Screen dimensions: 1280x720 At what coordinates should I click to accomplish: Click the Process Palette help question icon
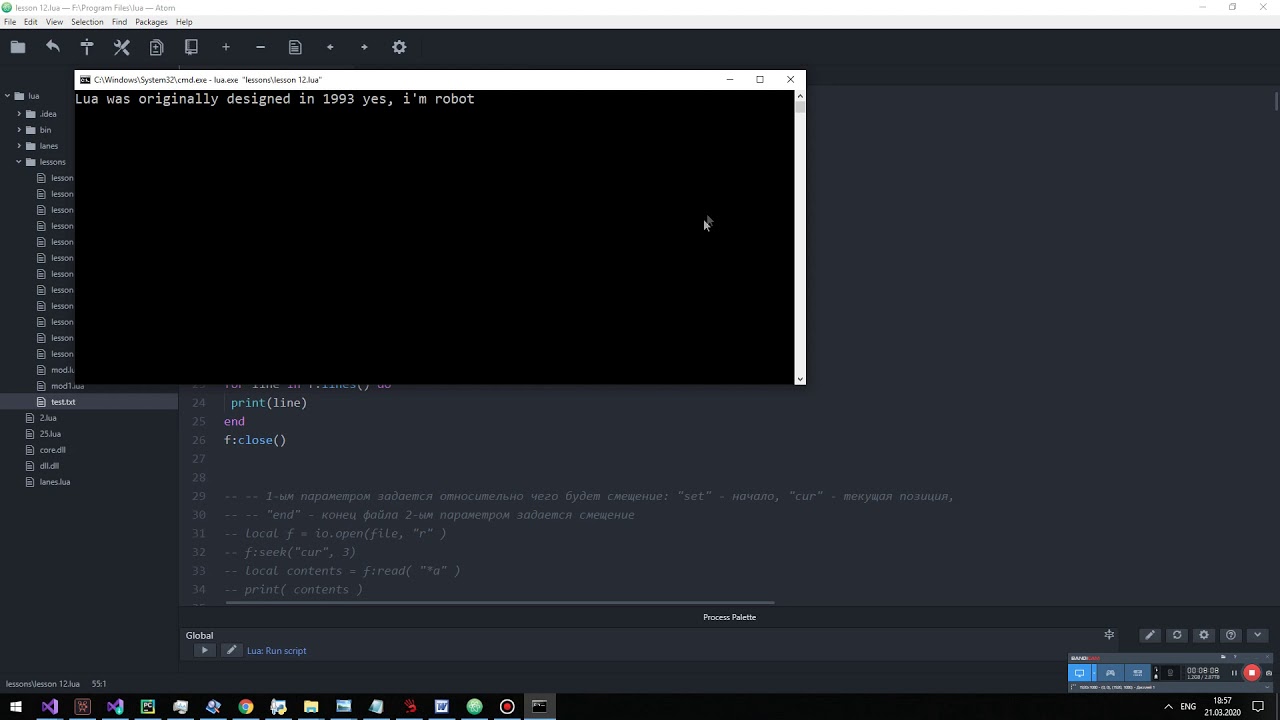[x=1231, y=635]
